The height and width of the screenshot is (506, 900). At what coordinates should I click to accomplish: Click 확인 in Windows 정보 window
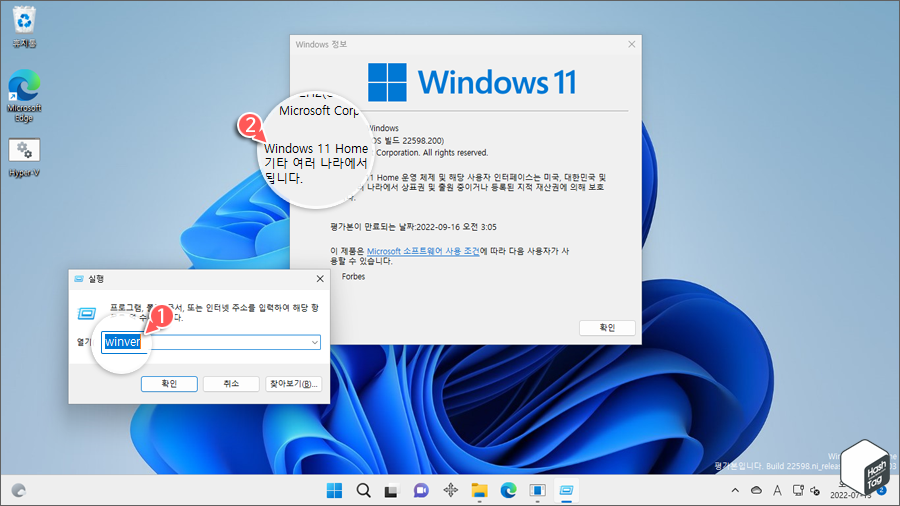click(x=607, y=328)
